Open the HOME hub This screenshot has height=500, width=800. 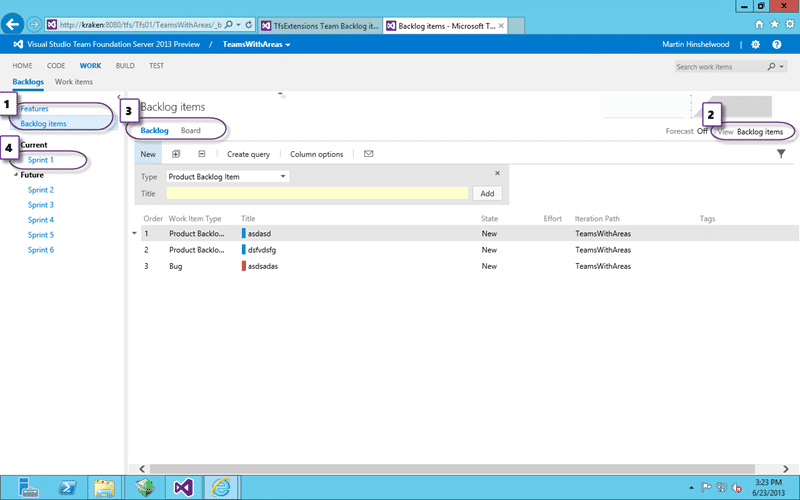point(22,65)
